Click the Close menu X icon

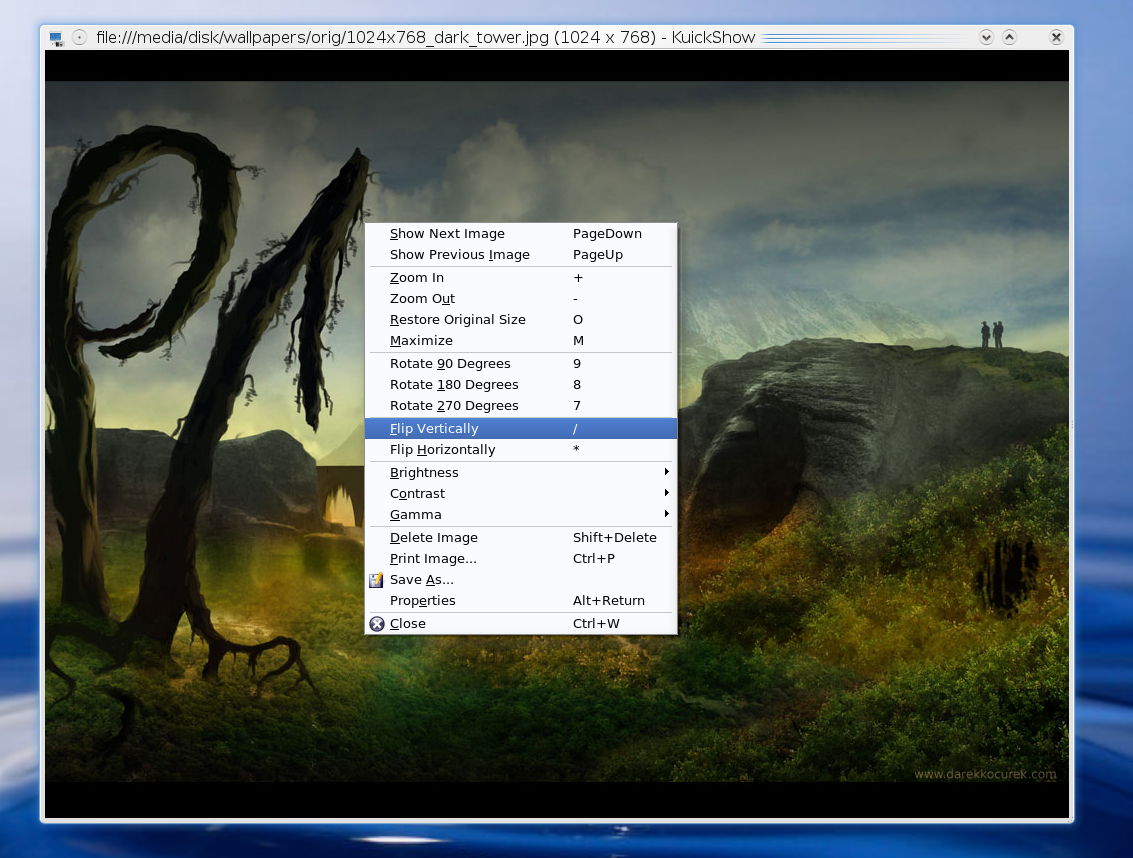(376, 624)
